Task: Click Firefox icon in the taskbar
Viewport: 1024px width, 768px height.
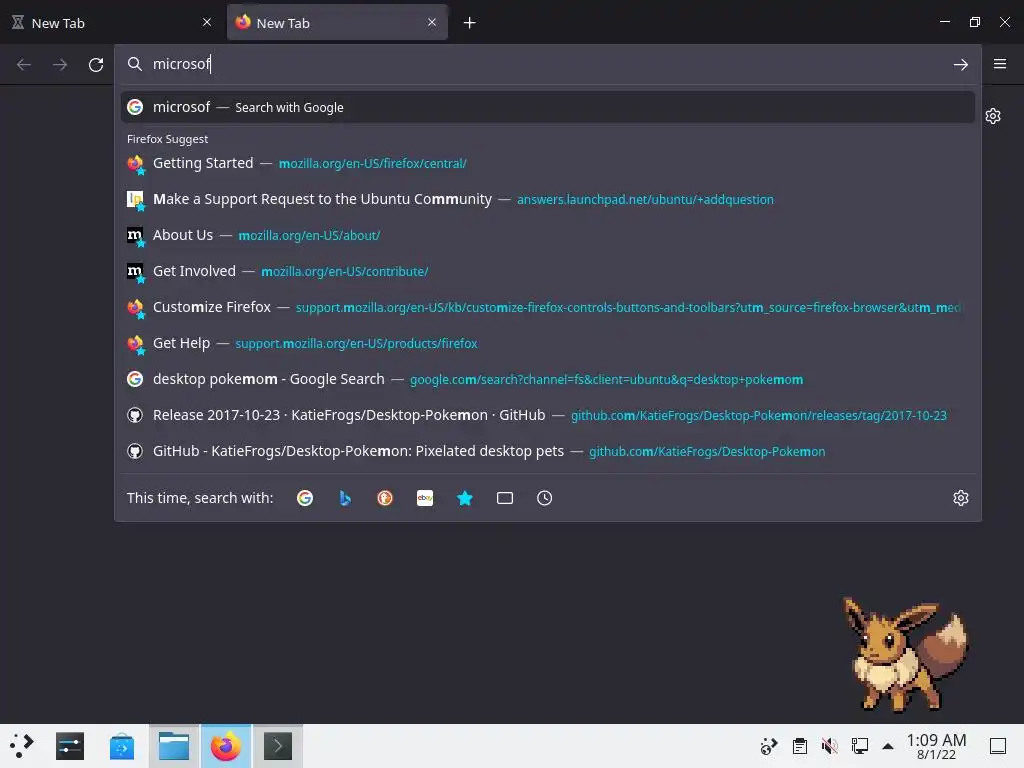Action: (x=225, y=746)
